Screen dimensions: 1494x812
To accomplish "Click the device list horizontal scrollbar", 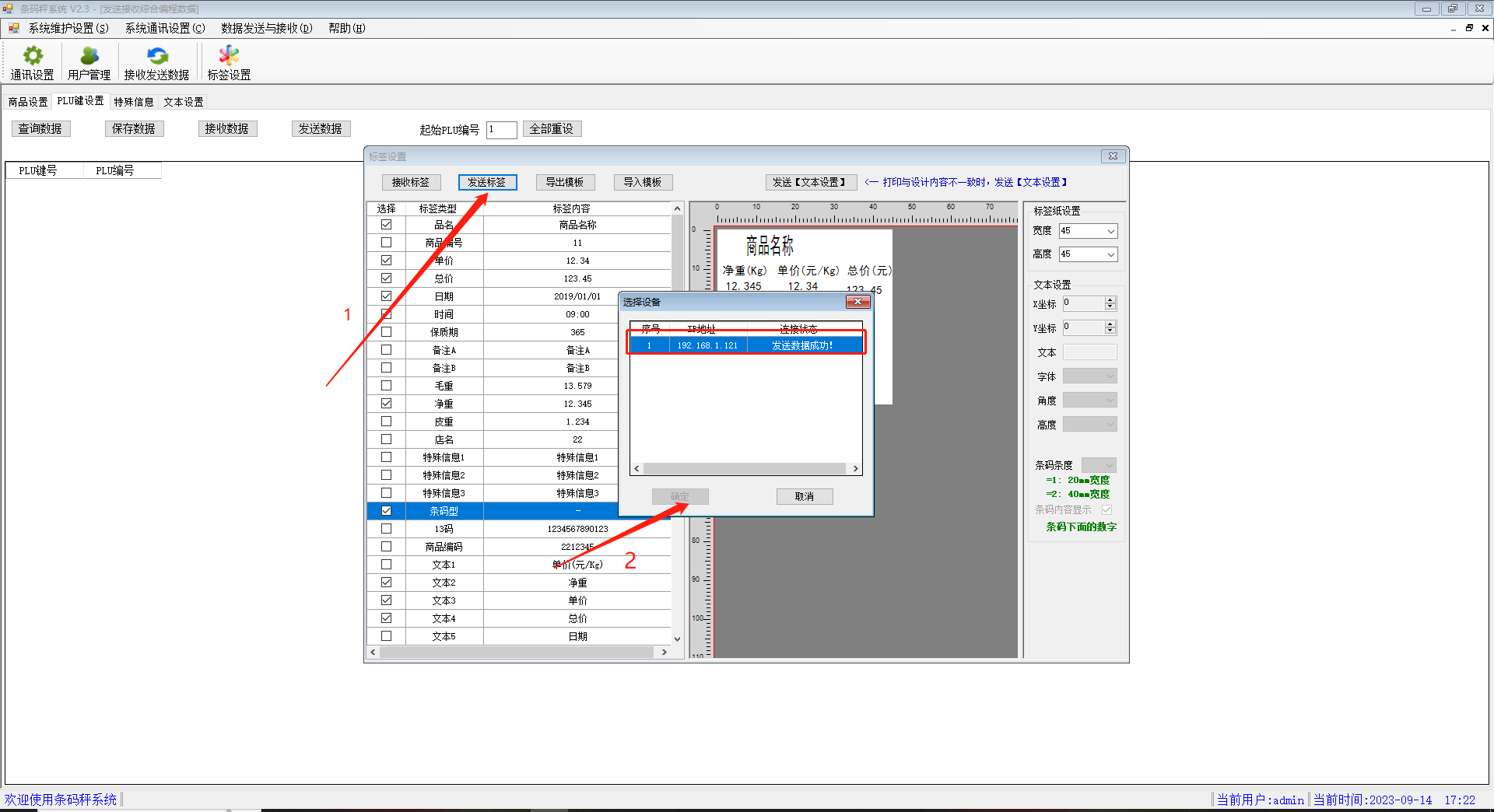I will (746, 469).
